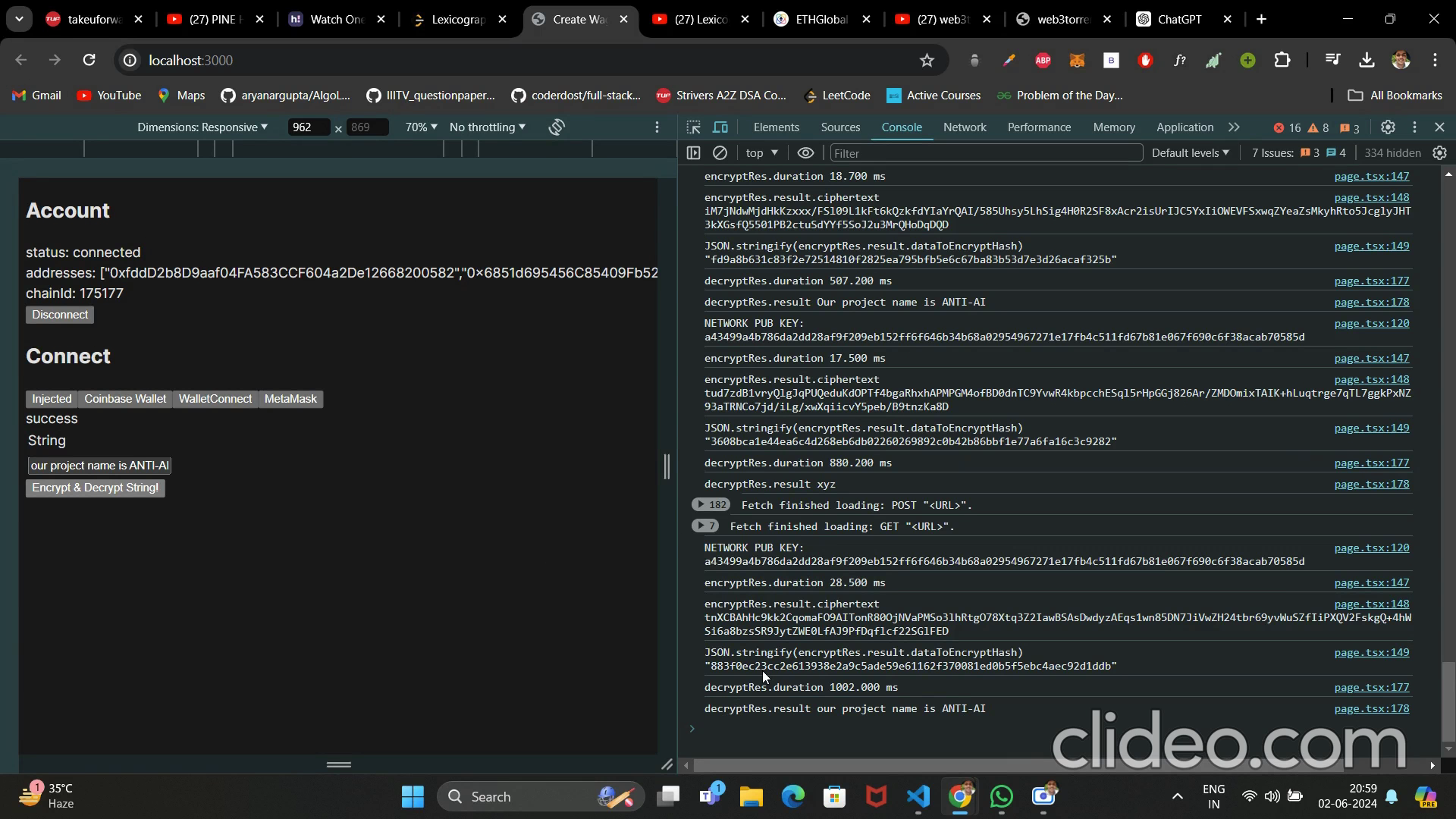Screen dimensions: 1456x819
Task: Rotate the device viewport orientation
Action: tap(557, 127)
